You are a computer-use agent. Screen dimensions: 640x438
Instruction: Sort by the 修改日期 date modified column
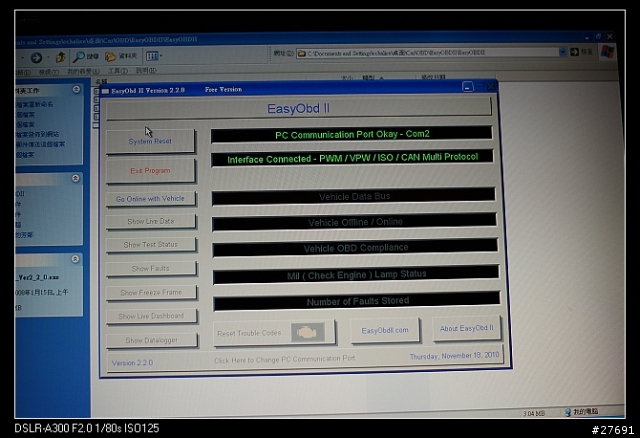point(433,77)
